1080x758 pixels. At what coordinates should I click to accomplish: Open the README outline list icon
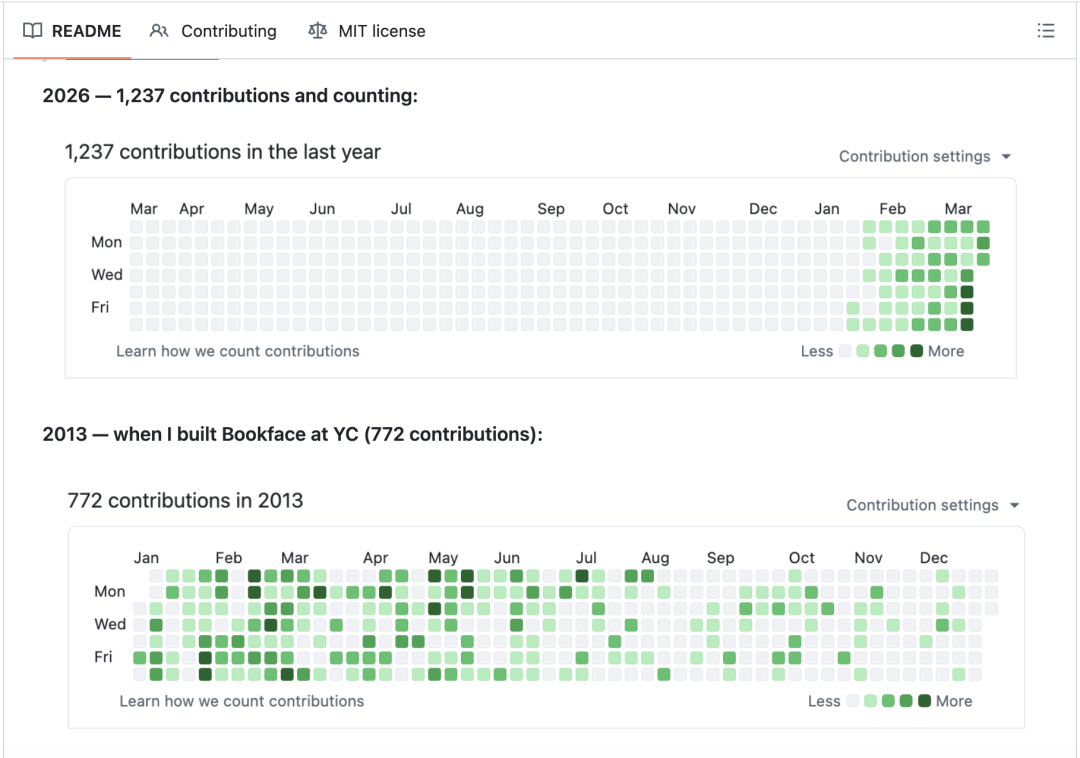pyautogui.click(x=1046, y=30)
